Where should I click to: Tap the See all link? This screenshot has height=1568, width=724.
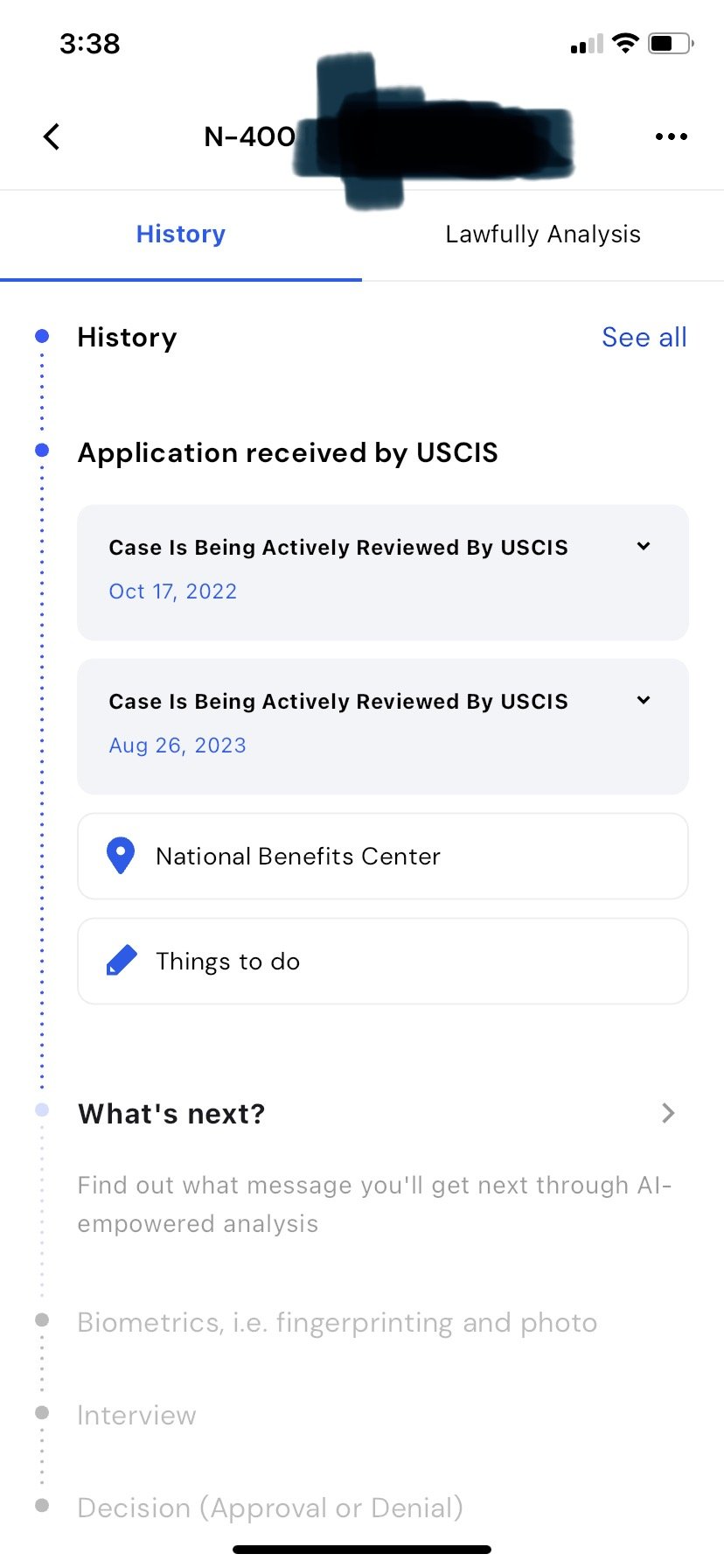(644, 338)
